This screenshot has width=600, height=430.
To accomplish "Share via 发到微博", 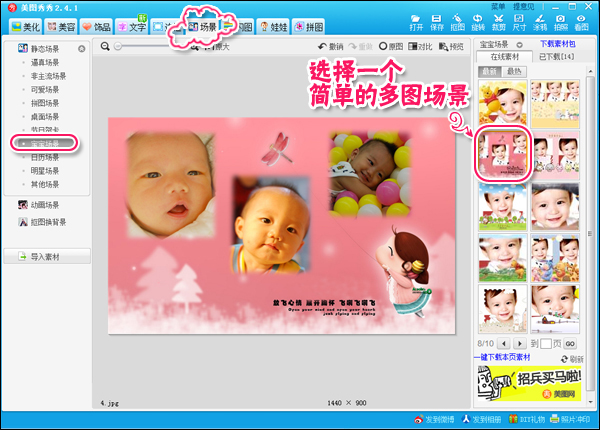I will [434, 419].
